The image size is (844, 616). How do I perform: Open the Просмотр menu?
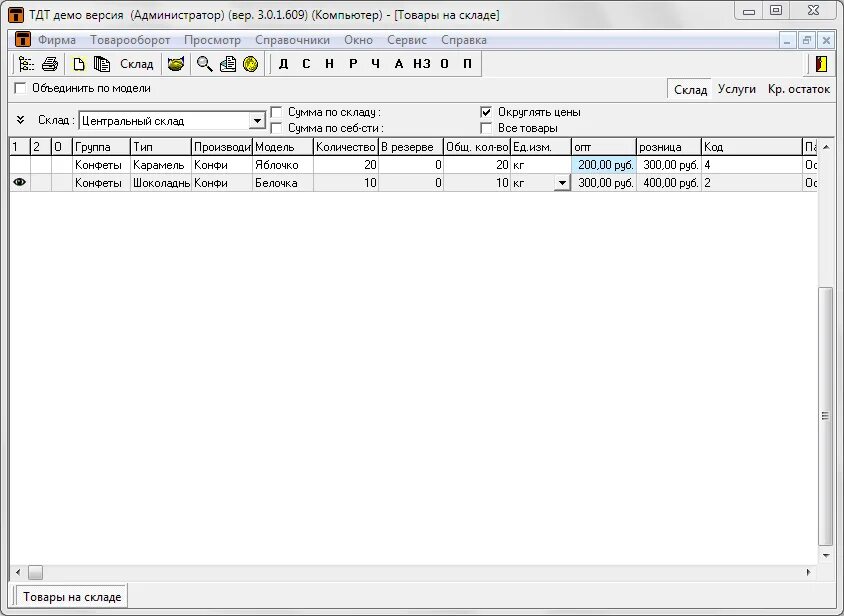(213, 40)
